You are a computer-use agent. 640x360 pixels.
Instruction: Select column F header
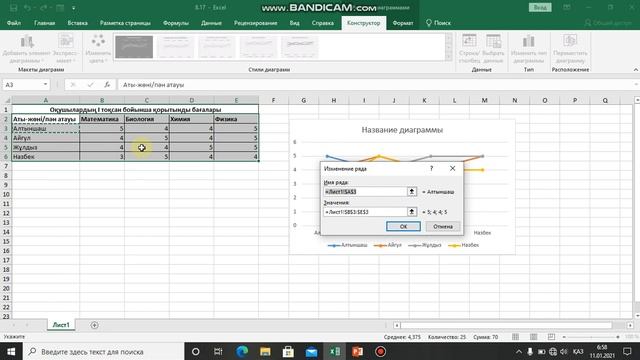[x=273, y=100]
